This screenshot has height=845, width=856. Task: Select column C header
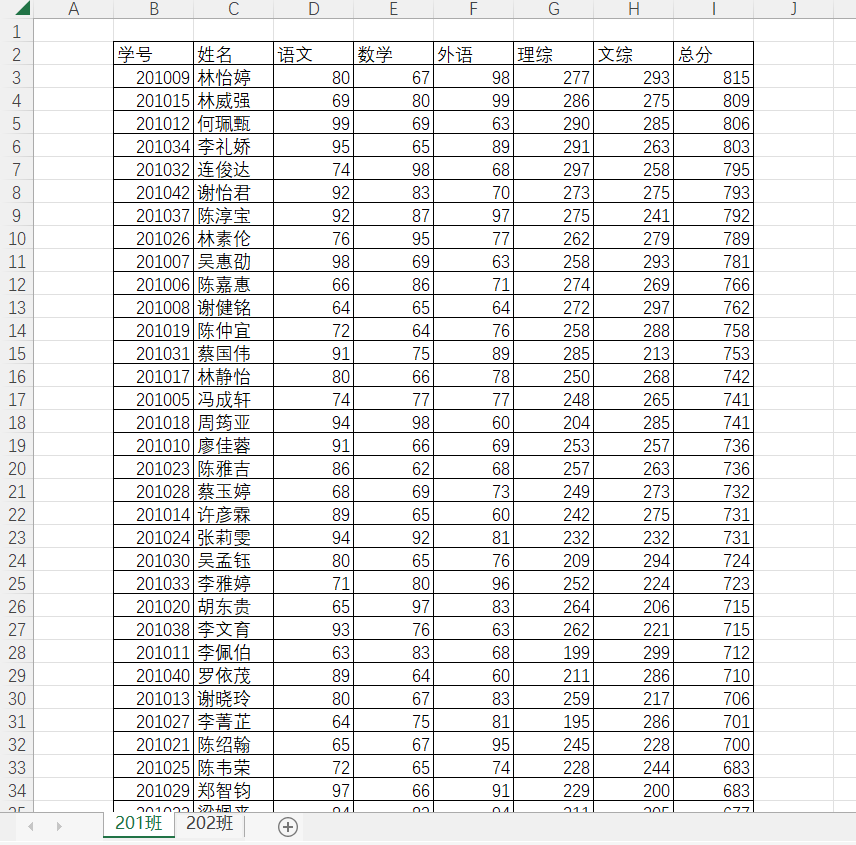click(233, 9)
